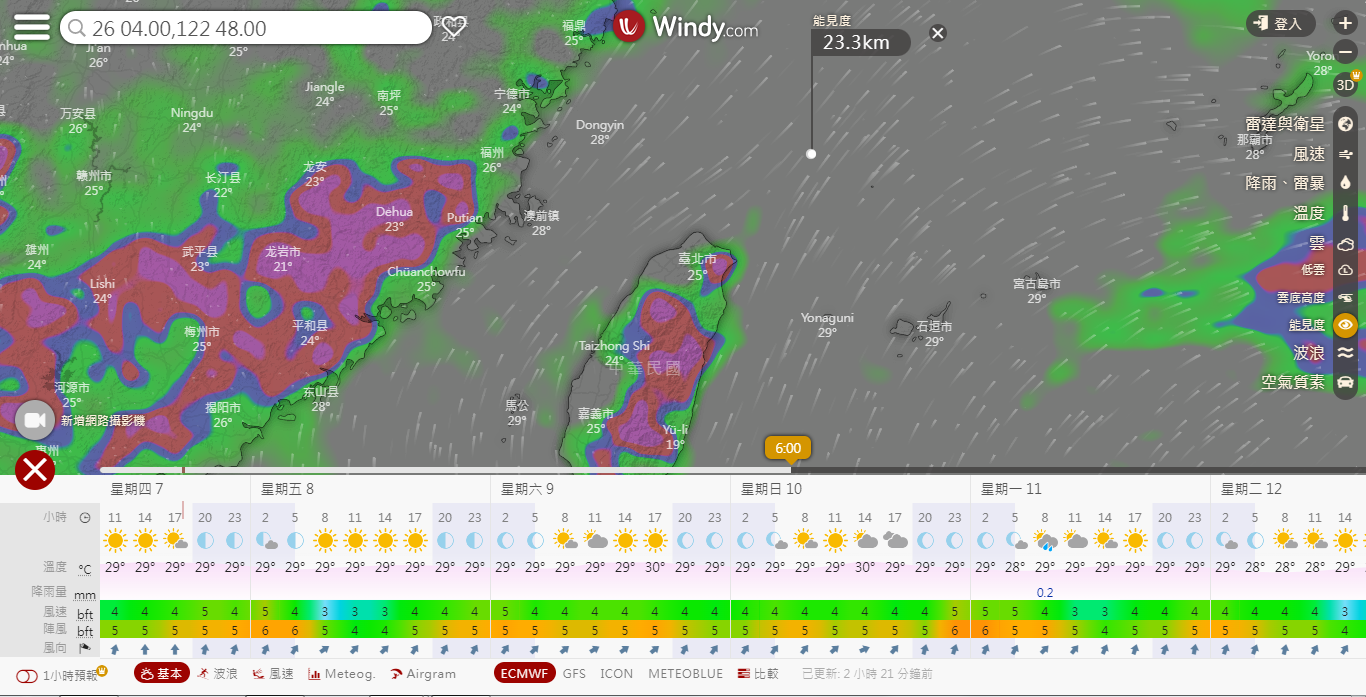
Task: Switch to Airgram tab
Action: point(423,674)
